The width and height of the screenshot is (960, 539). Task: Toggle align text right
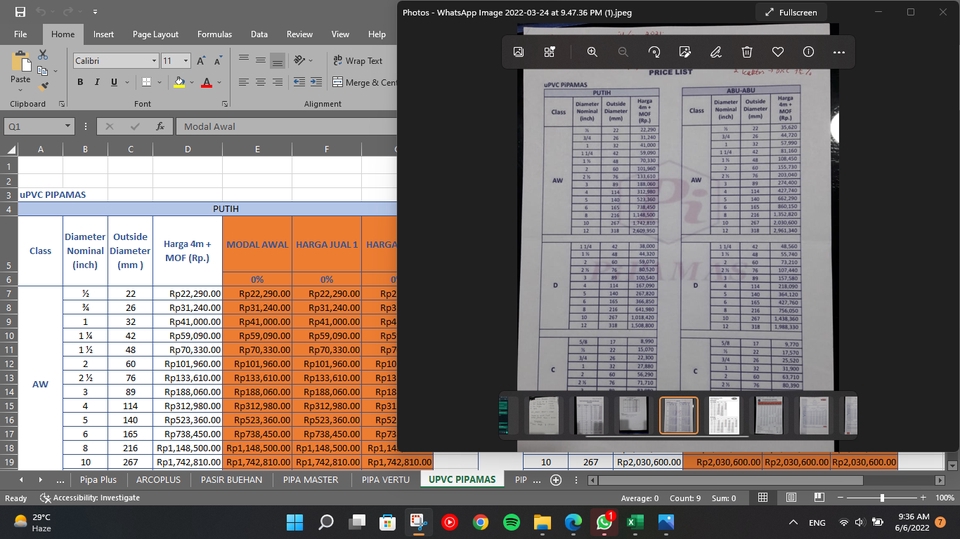click(x=277, y=82)
